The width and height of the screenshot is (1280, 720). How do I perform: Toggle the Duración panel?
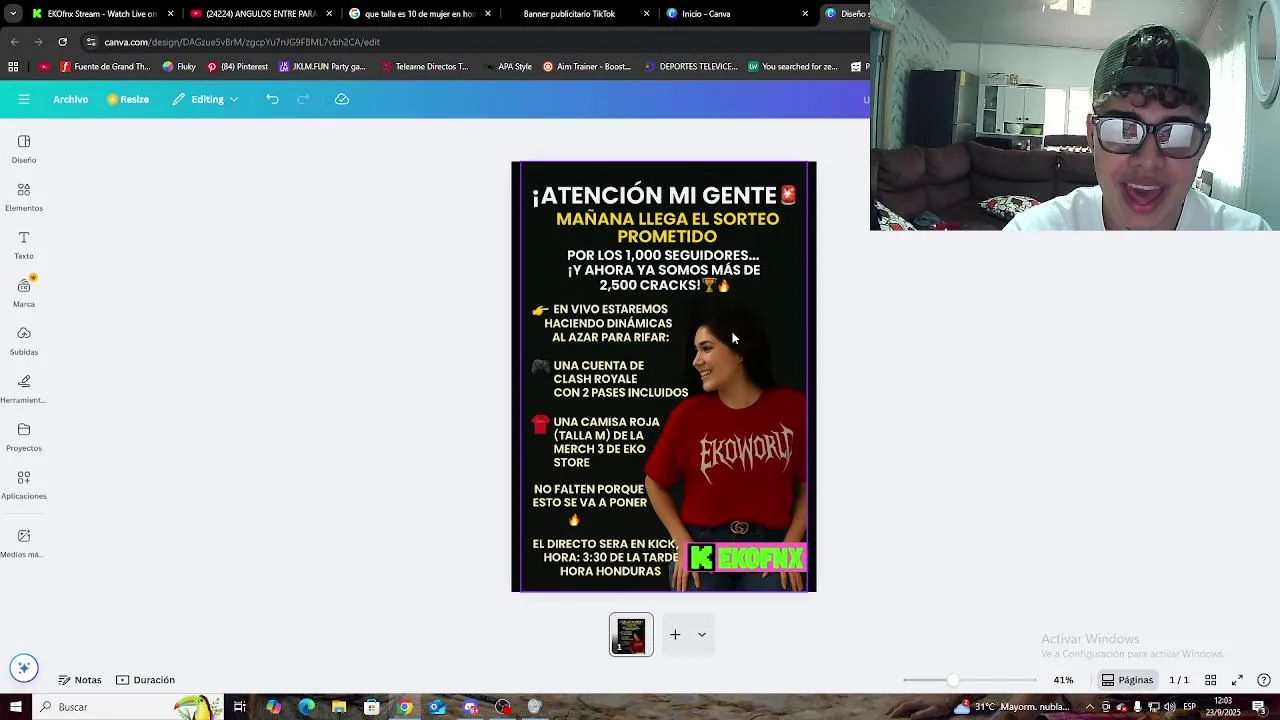[145, 680]
